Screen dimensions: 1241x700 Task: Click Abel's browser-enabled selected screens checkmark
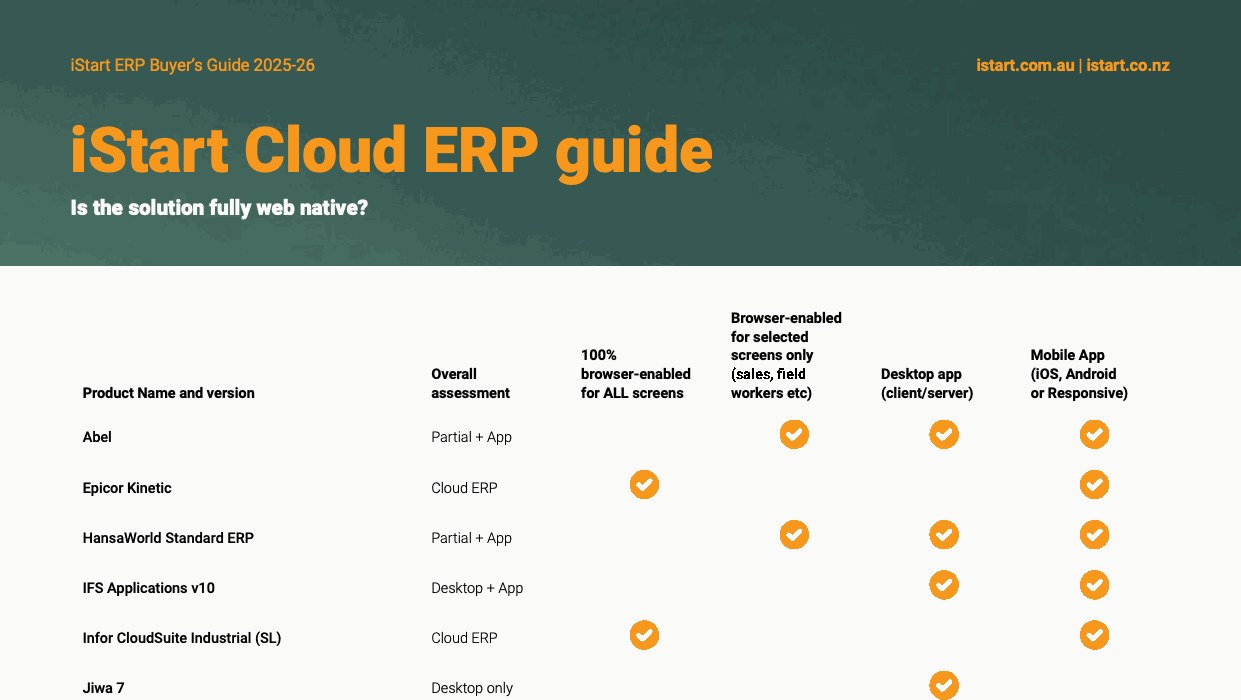pyautogui.click(x=794, y=435)
